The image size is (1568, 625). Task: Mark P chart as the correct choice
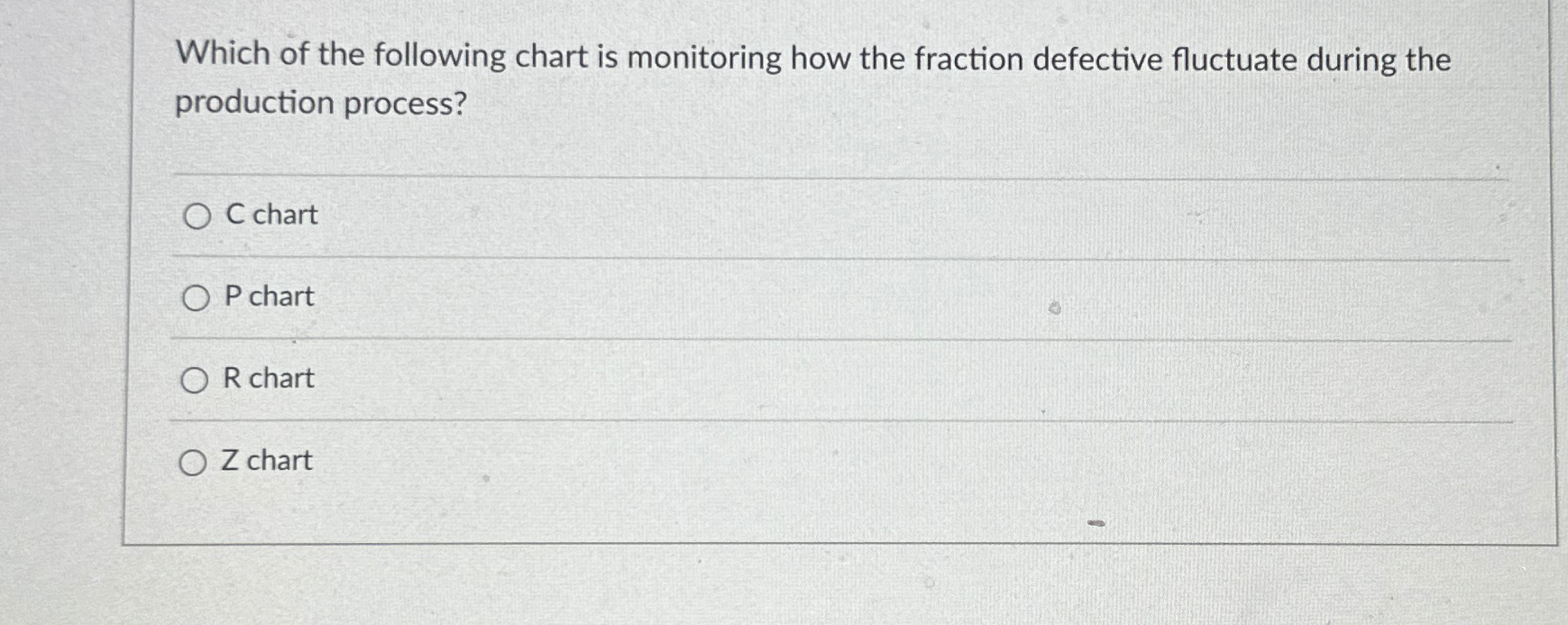(x=195, y=299)
